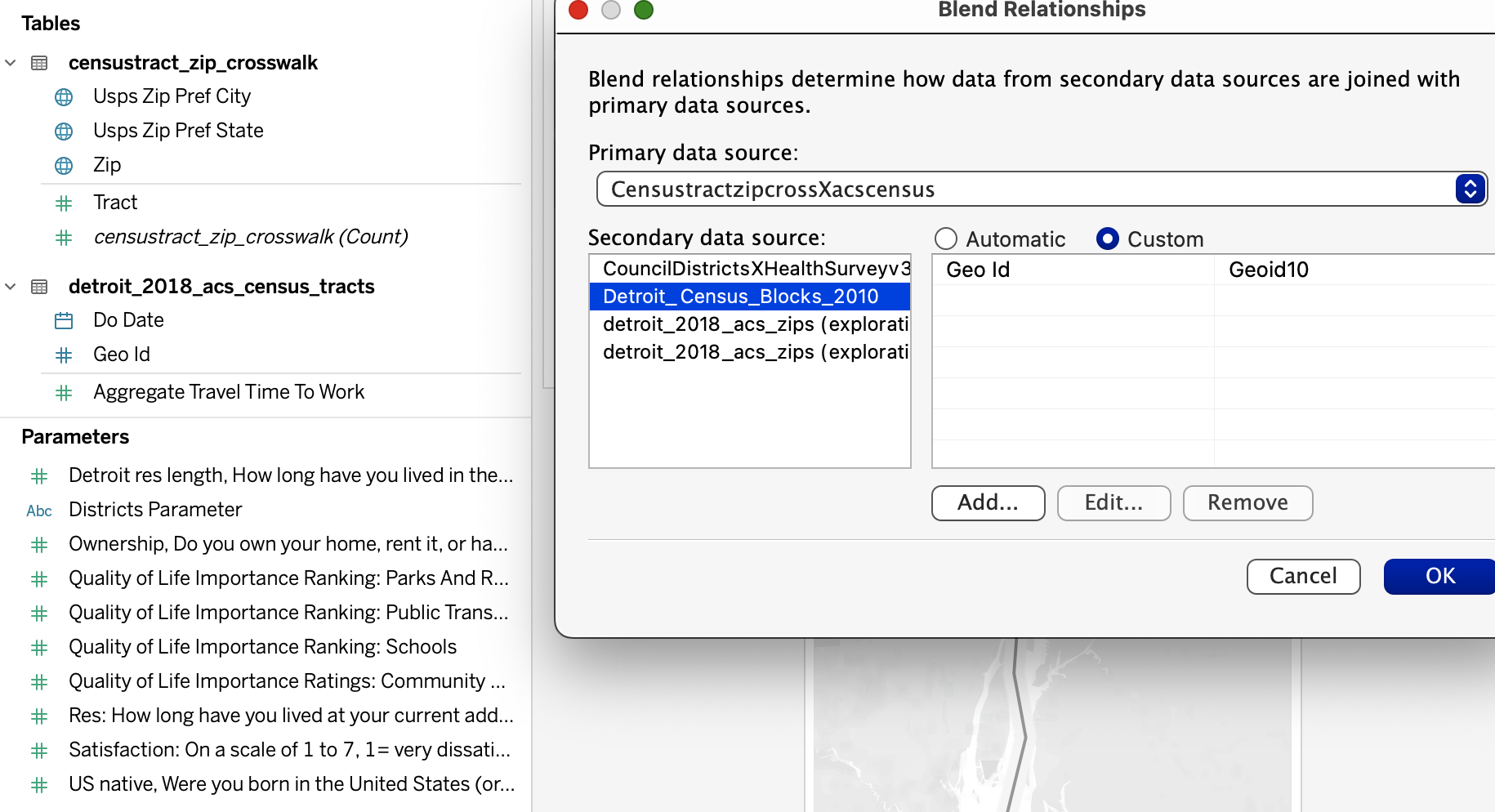Click the table icon for detroit_2018_acs_census_tracts
The height and width of the screenshot is (812, 1495).
click(39, 287)
